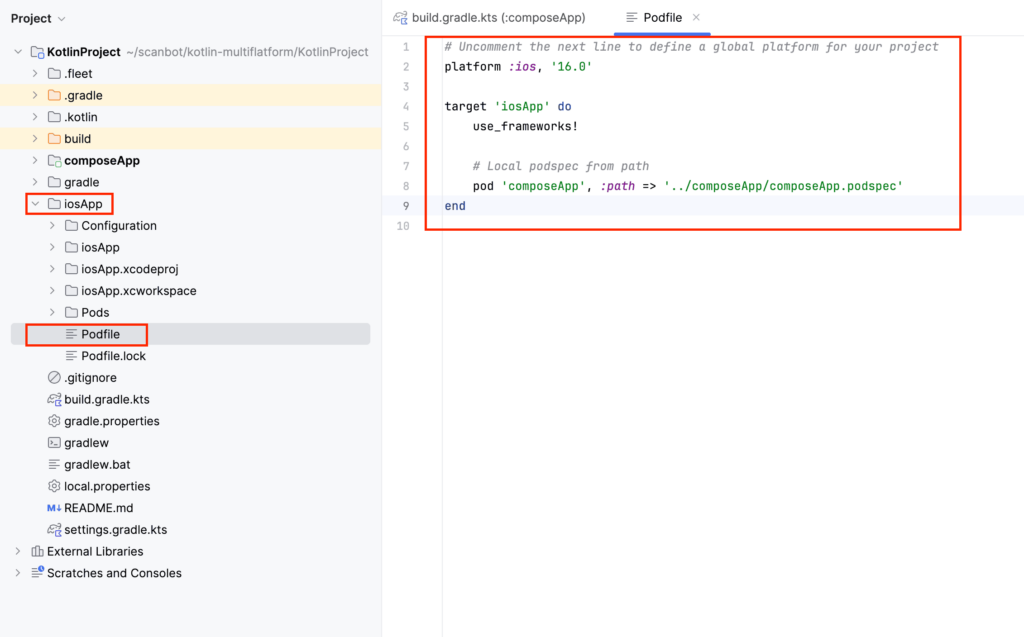Click the .gitignore ignored-file icon
The image size is (1024, 637).
coord(53,377)
